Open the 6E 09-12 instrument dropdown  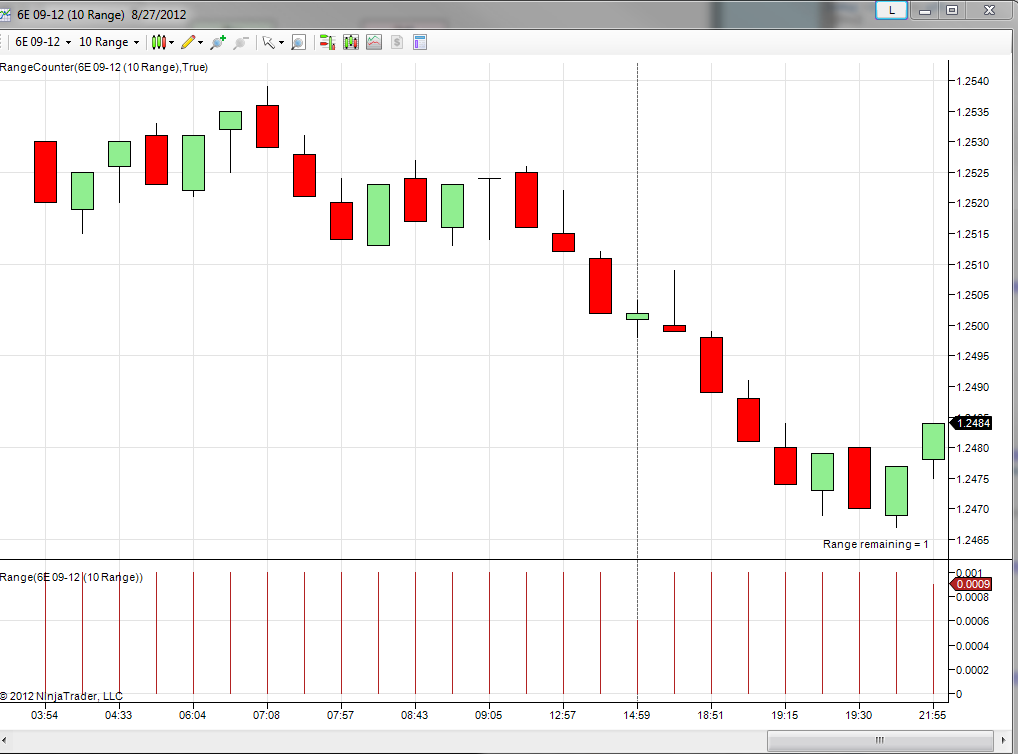(43, 42)
